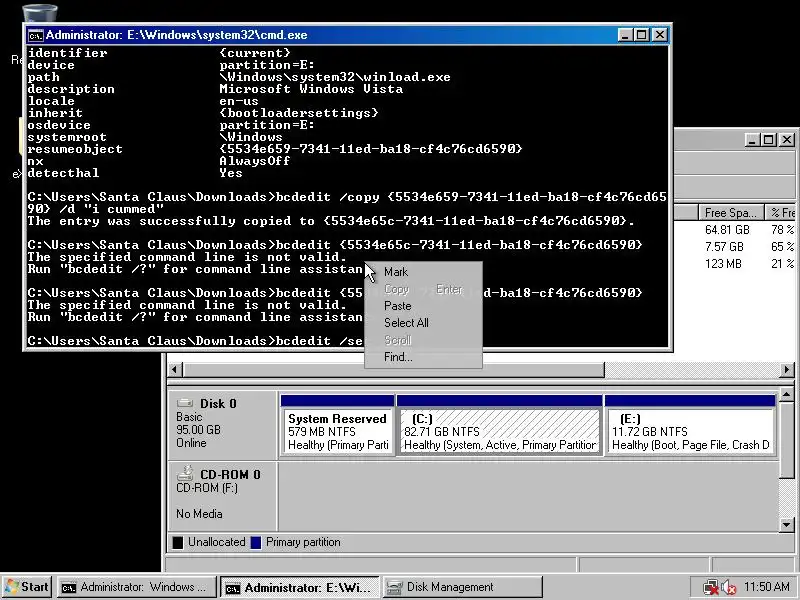Click the "en-us" locale value in console
800x600 pixels.
click(x=239, y=101)
